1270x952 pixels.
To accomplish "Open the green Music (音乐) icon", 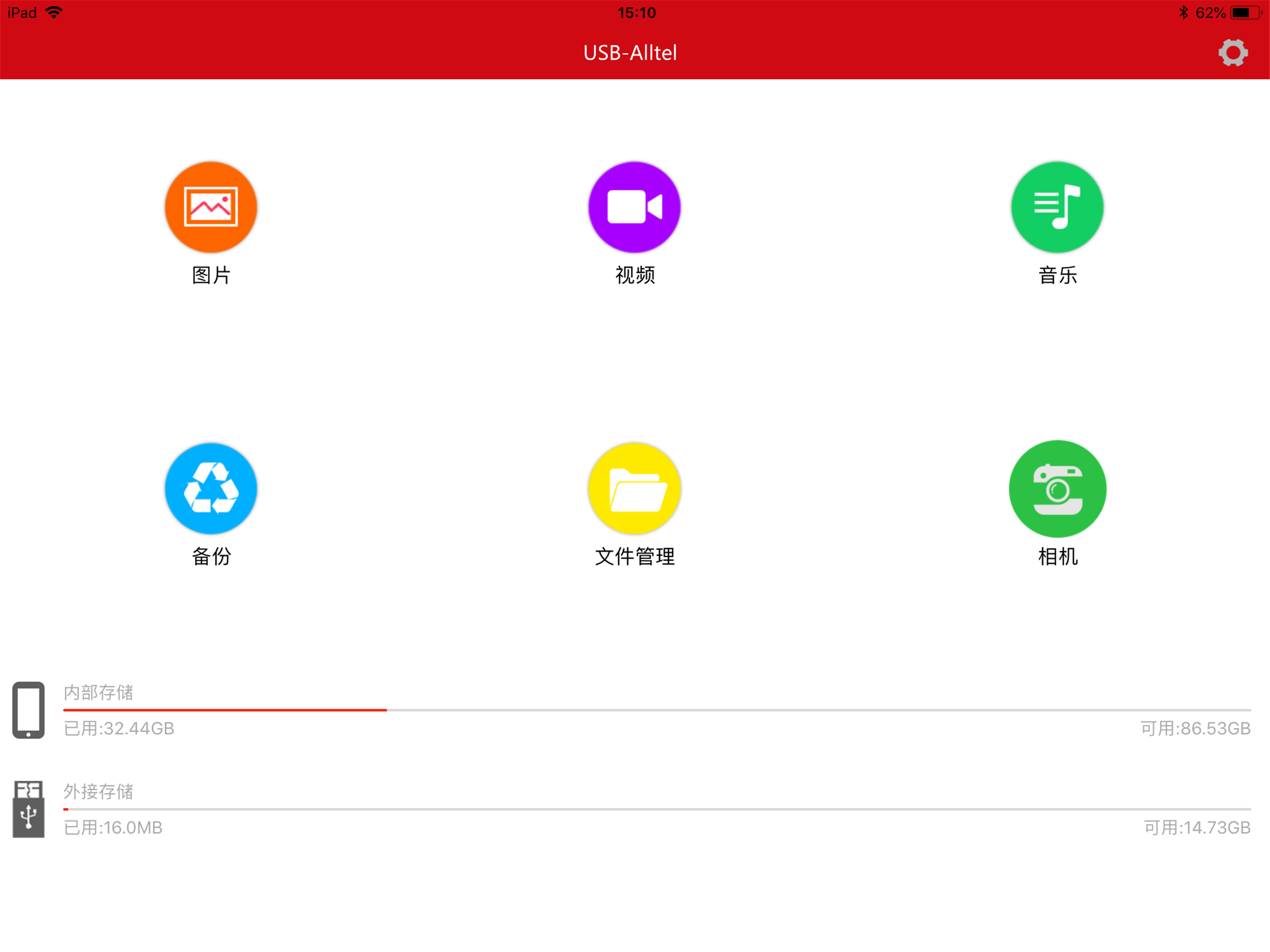I will pos(1057,207).
